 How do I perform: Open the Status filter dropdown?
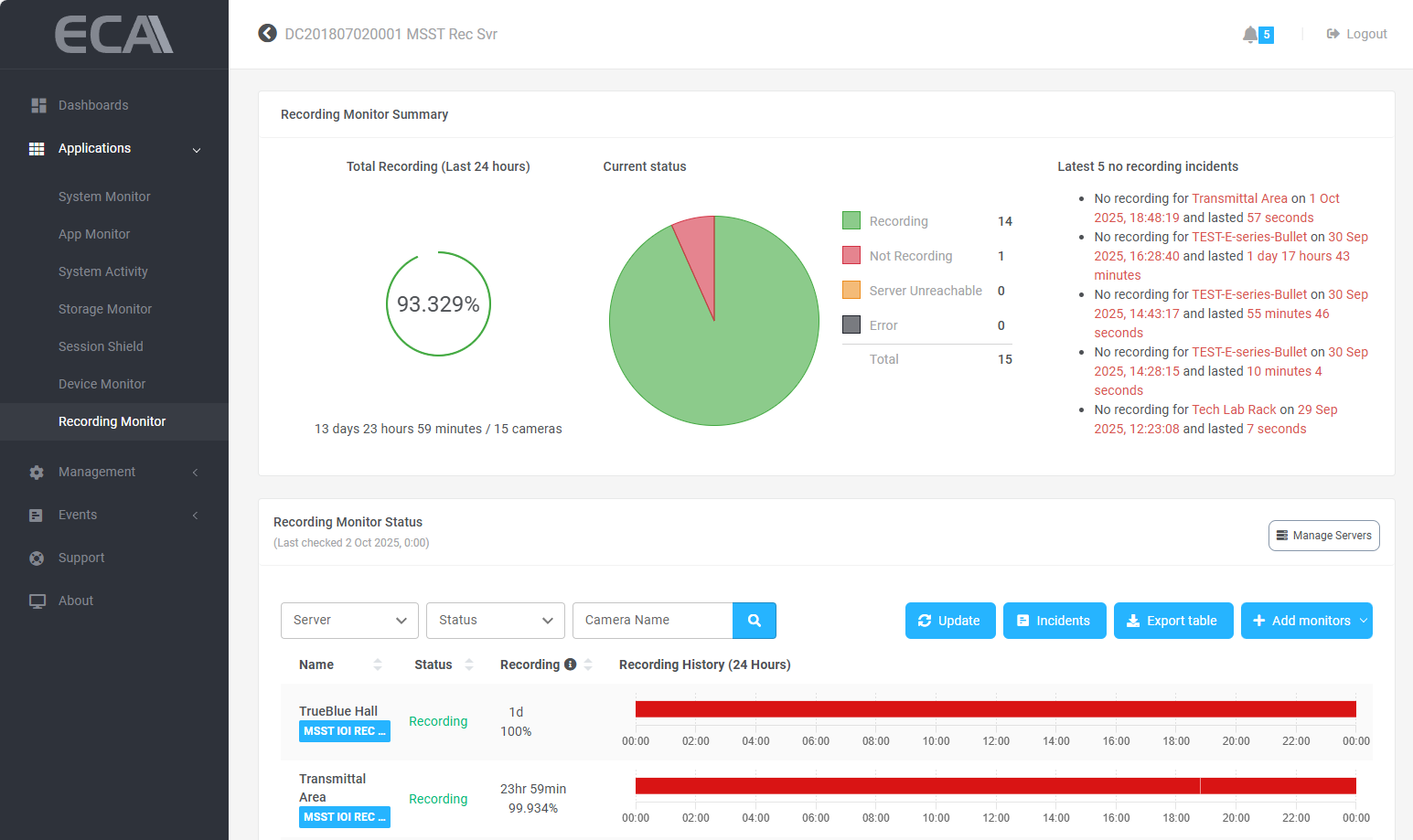click(495, 621)
